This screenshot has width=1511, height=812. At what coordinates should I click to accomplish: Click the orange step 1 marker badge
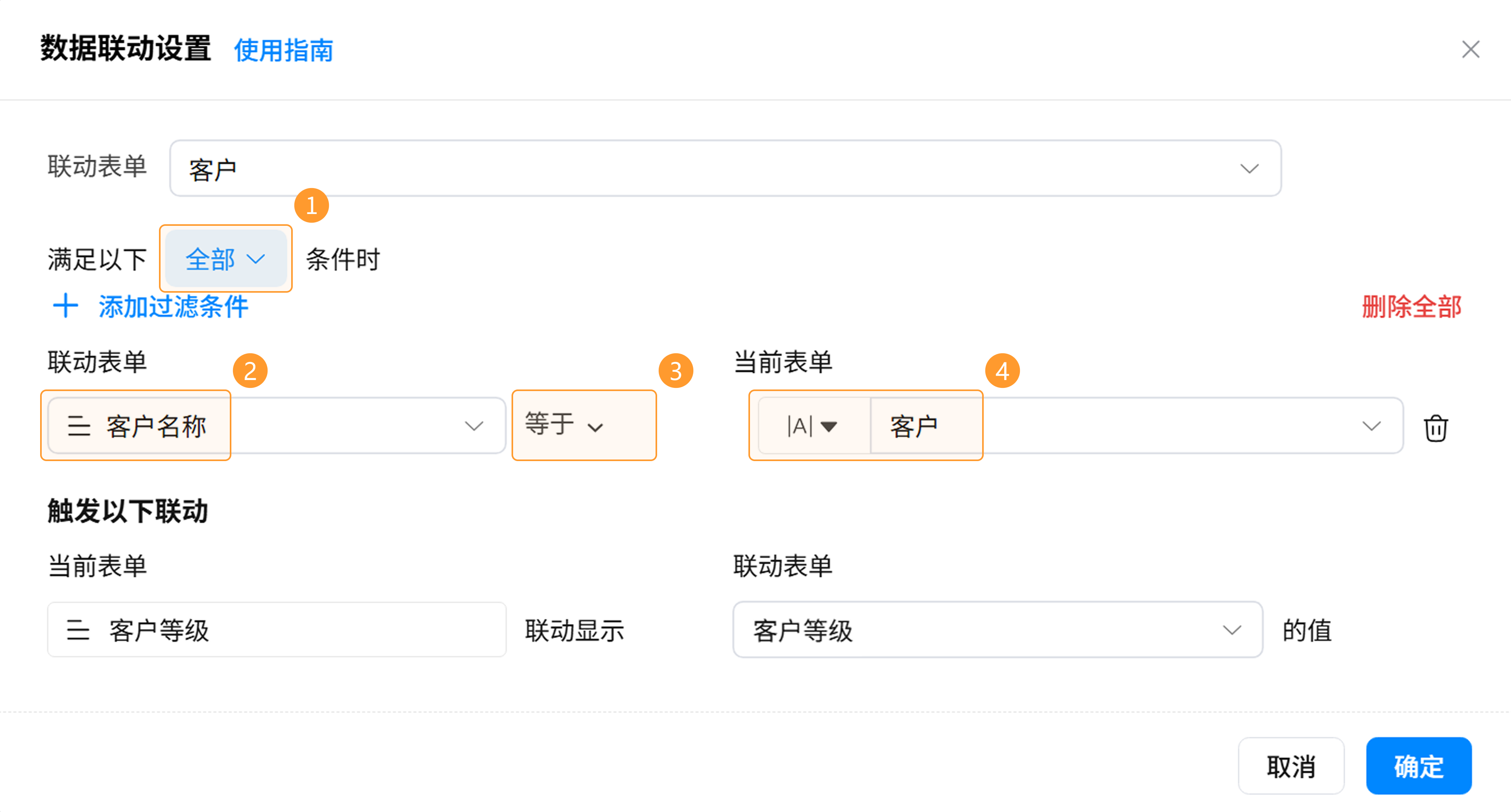pos(312,206)
